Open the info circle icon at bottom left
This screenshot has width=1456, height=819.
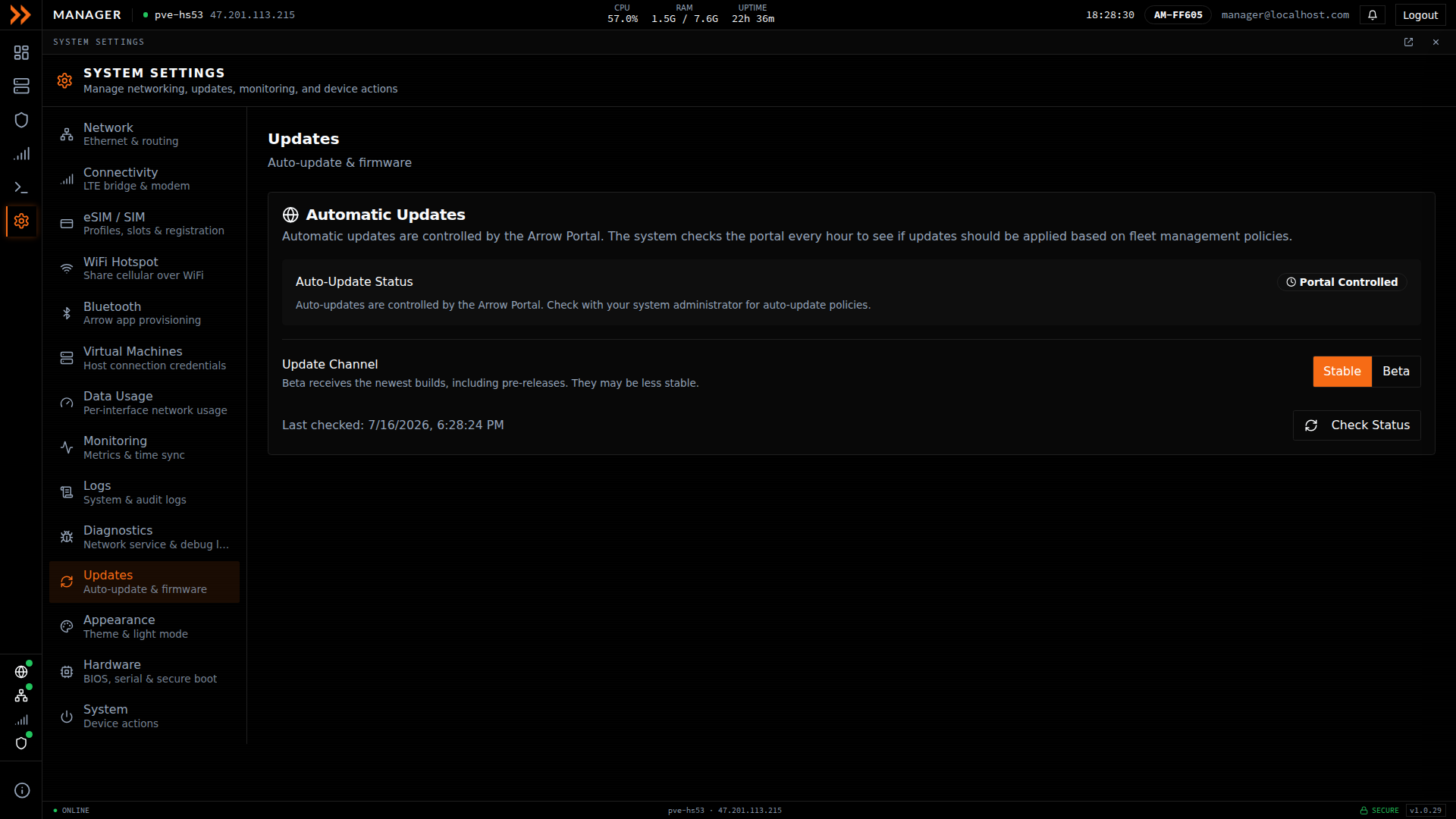click(x=22, y=790)
